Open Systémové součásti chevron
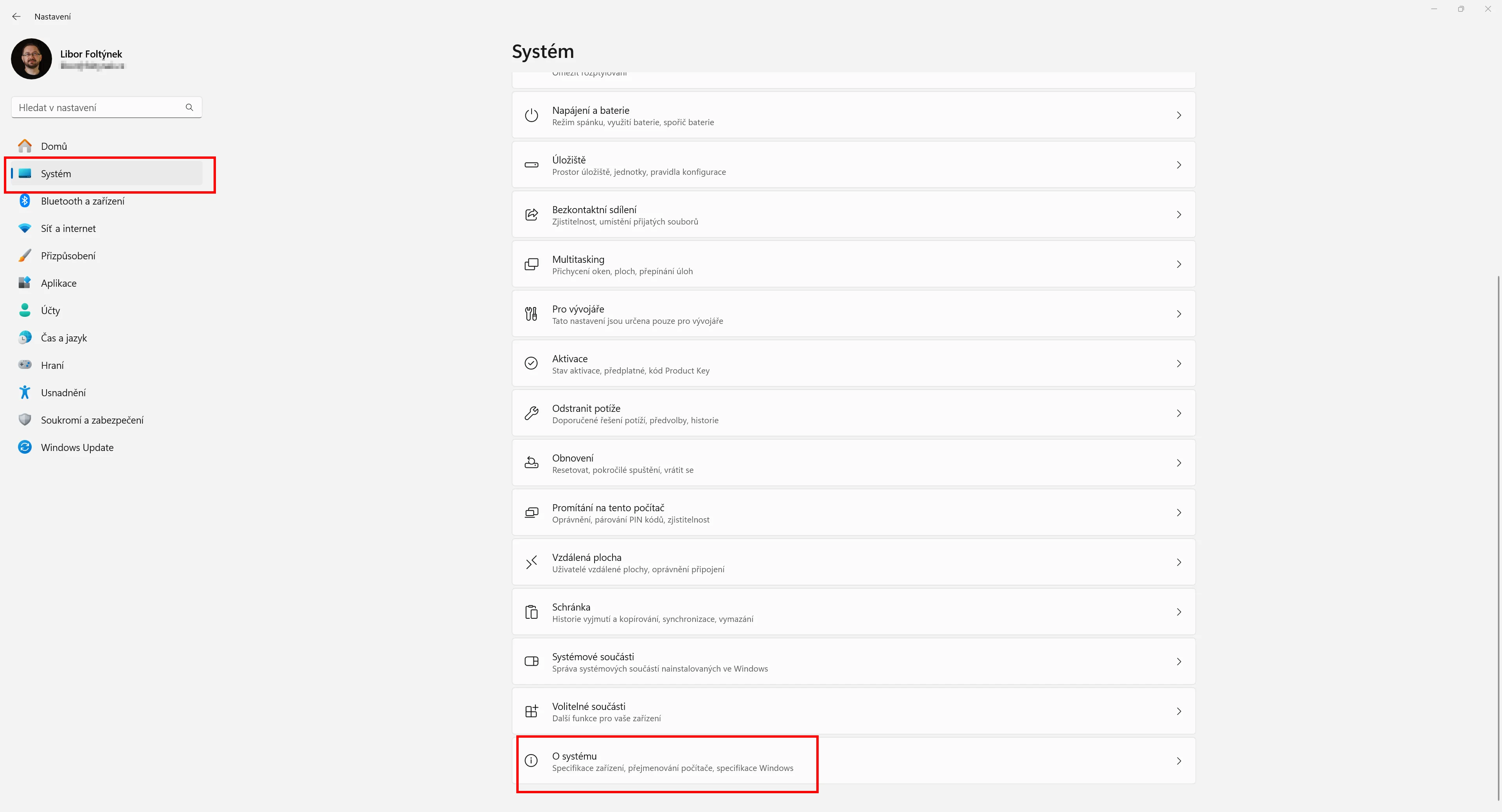 pos(1179,662)
